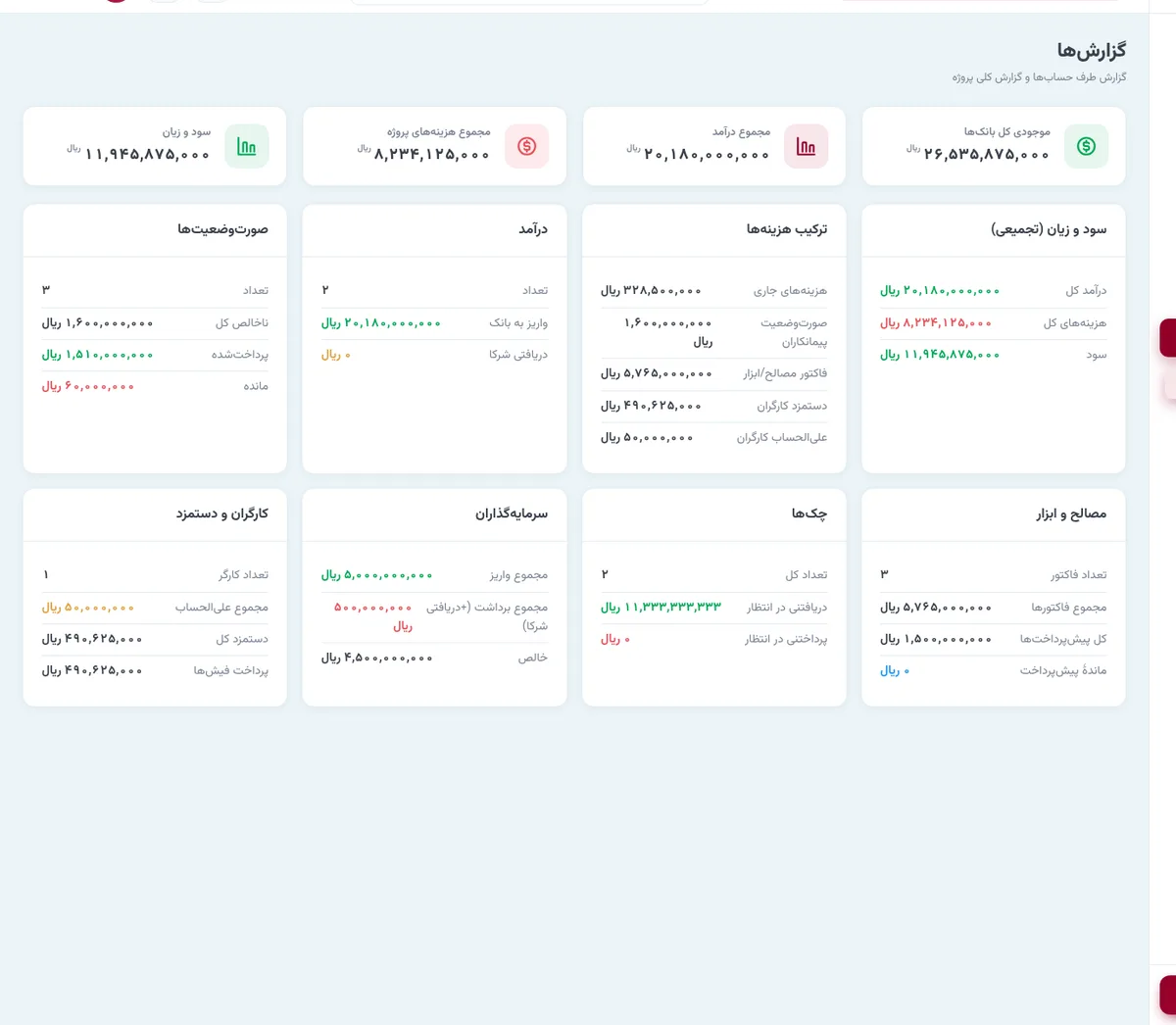Click the سود و زیان (تجمیعی) card heading
1176x1025 pixels.
1049,229
